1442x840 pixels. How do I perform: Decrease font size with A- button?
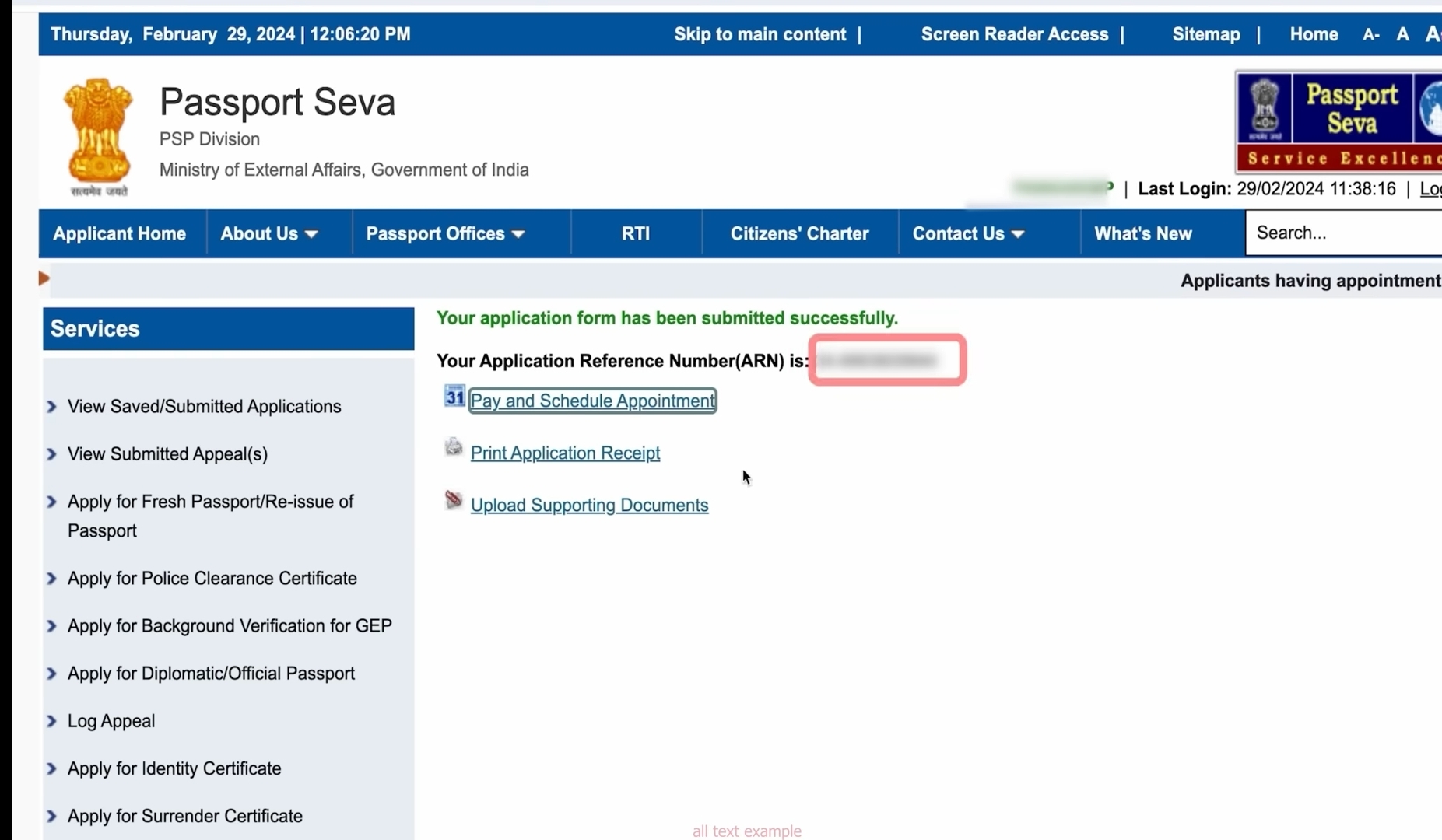click(x=1371, y=34)
